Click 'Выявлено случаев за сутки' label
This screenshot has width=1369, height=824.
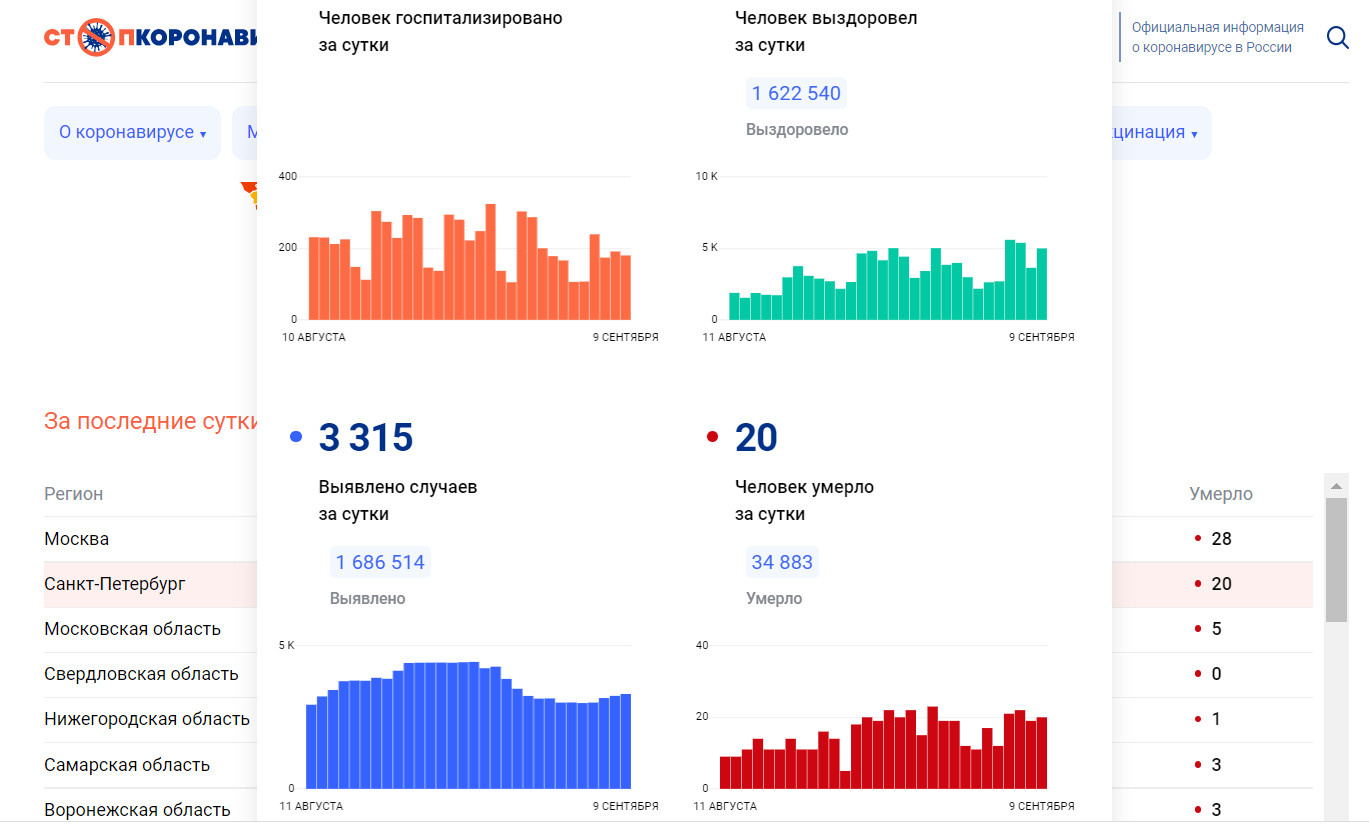398,501
